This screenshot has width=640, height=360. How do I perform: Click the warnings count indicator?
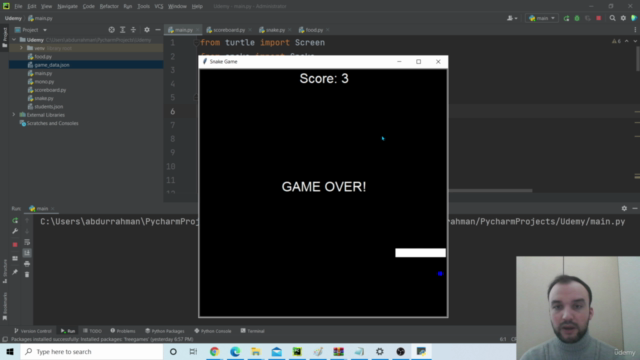(x=616, y=41)
